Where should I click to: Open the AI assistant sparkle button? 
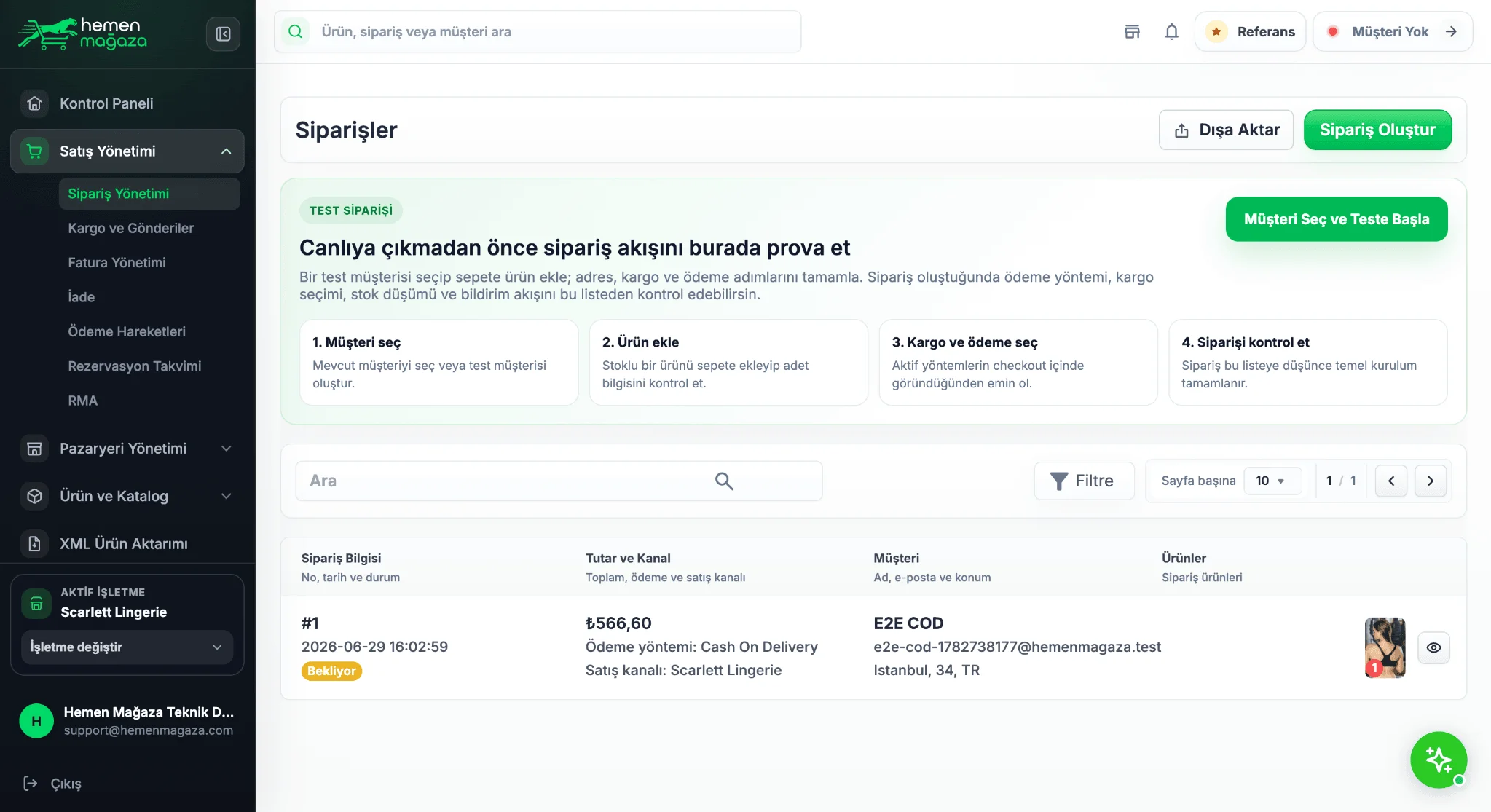pos(1439,760)
